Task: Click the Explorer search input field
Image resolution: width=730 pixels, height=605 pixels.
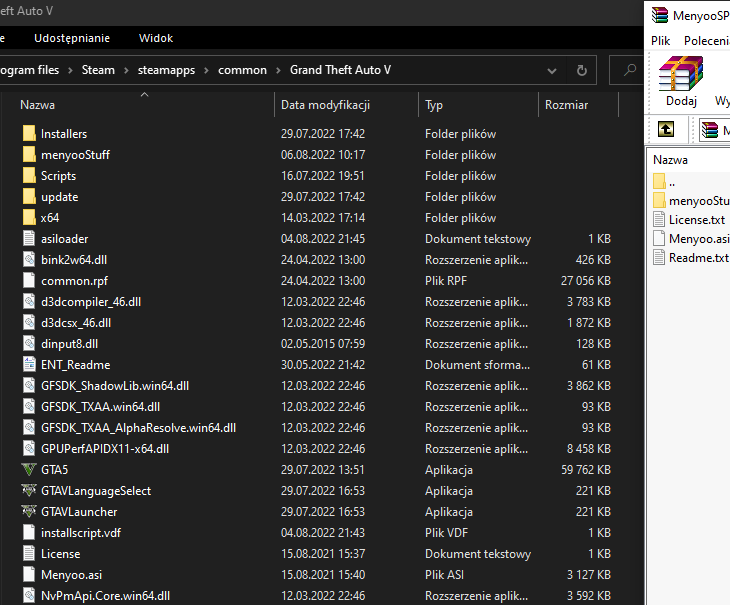Action: (x=626, y=70)
